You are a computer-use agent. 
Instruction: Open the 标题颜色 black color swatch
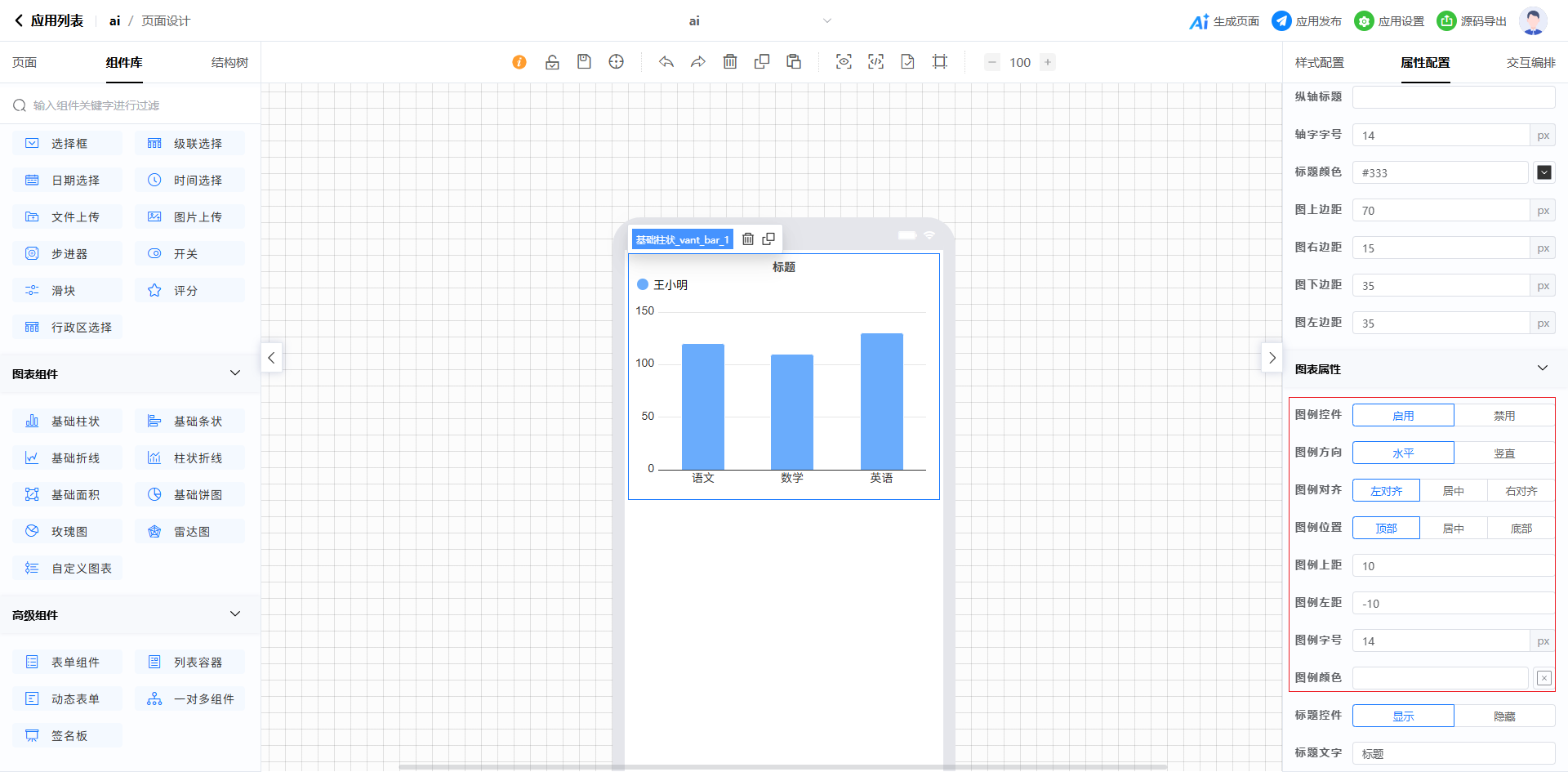[x=1543, y=172]
